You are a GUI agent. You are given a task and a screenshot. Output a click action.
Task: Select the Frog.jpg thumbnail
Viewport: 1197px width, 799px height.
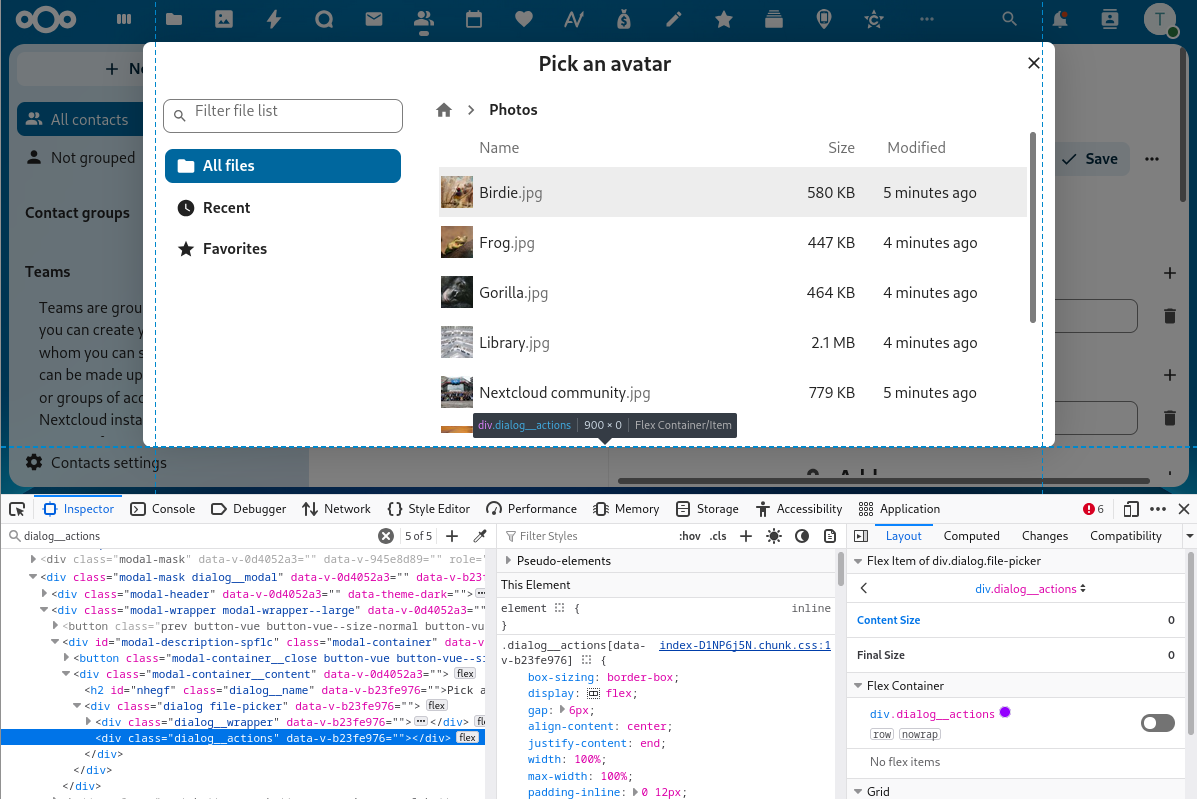tap(457, 243)
